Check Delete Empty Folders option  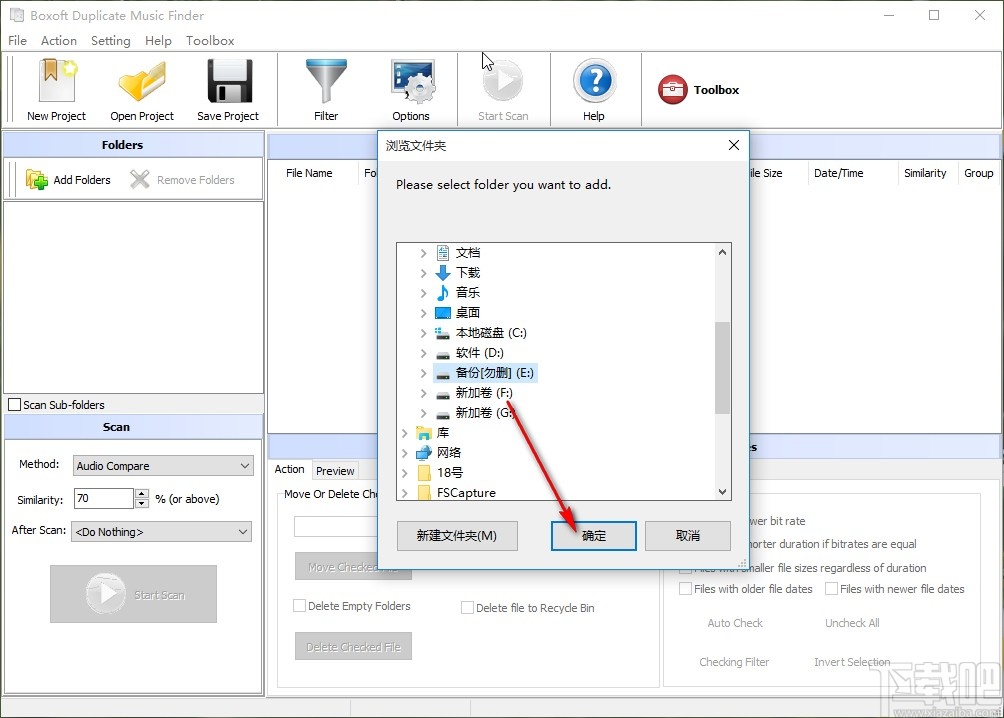[299, 605]
